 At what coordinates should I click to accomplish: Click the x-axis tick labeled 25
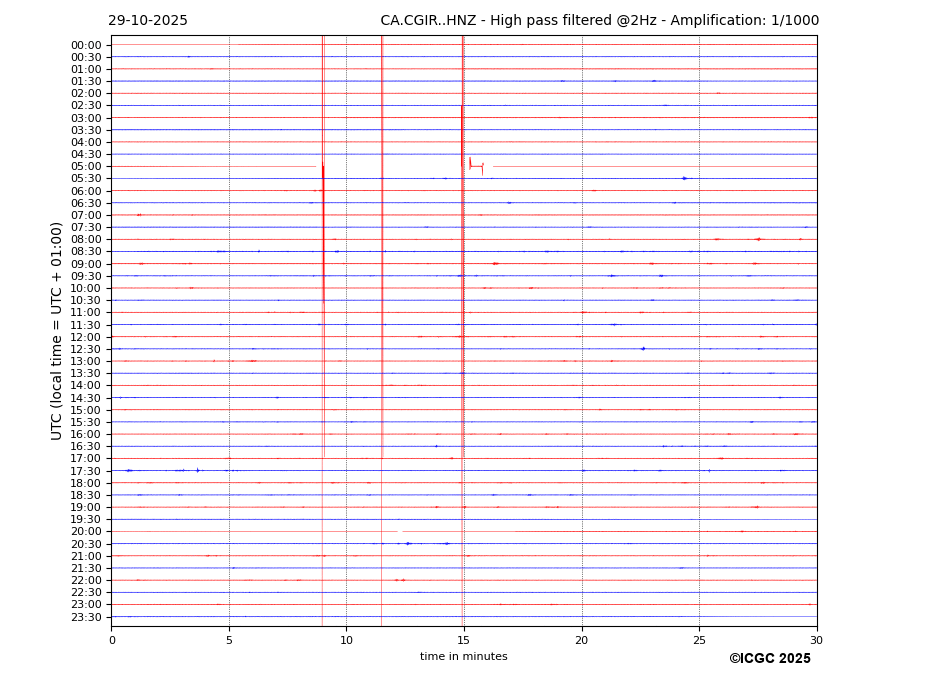click(x=699, y=640)
